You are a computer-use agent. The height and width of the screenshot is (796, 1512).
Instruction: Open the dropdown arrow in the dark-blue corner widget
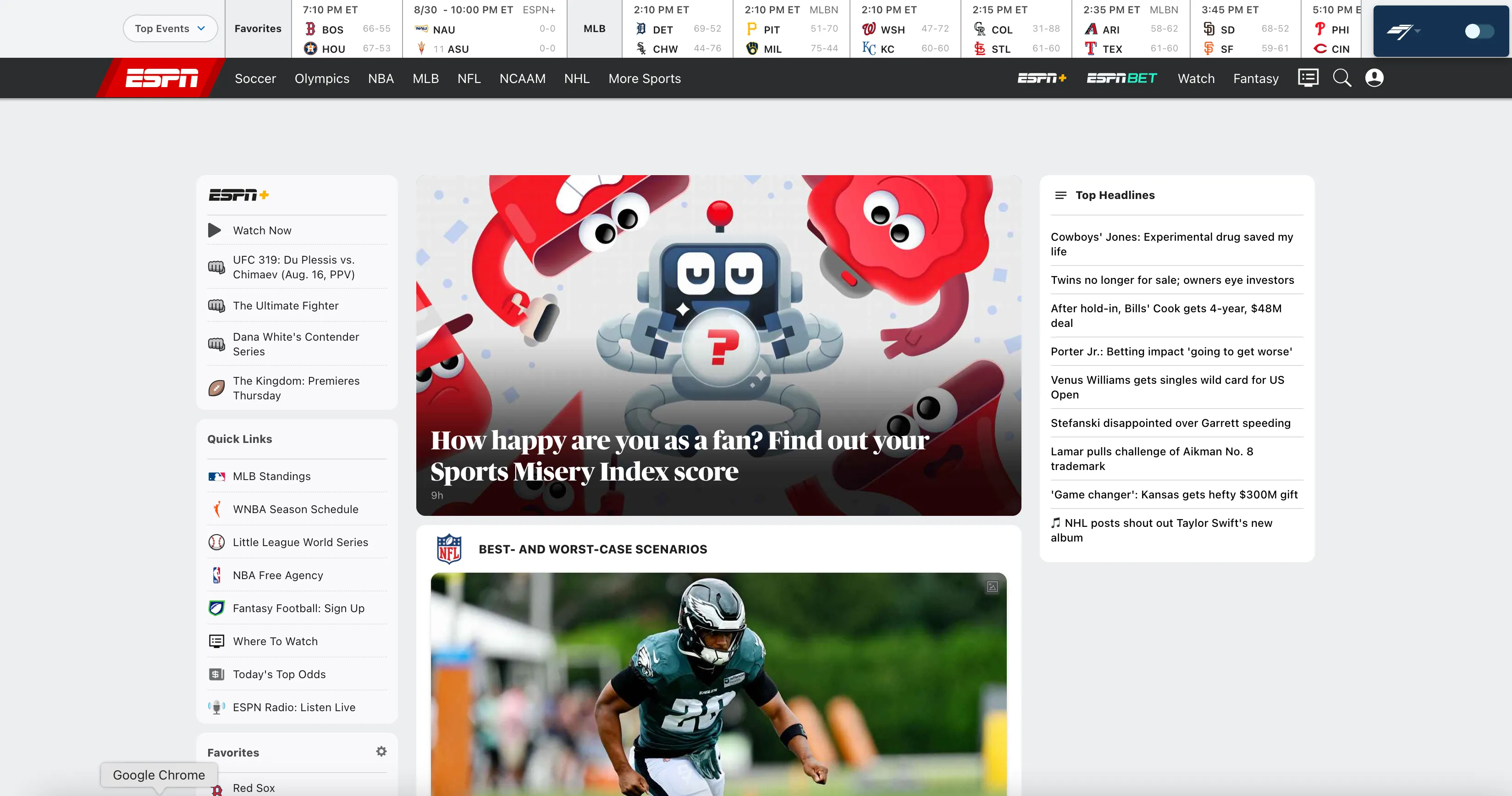click(1418, 31)
